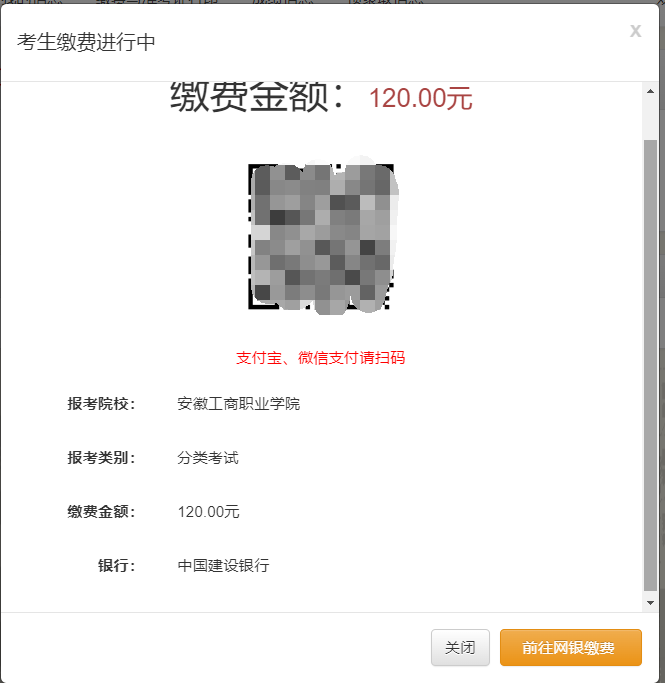Click the scrollbar track above the thumb
The height and width of the screenshot is (683, 665).
650,119
